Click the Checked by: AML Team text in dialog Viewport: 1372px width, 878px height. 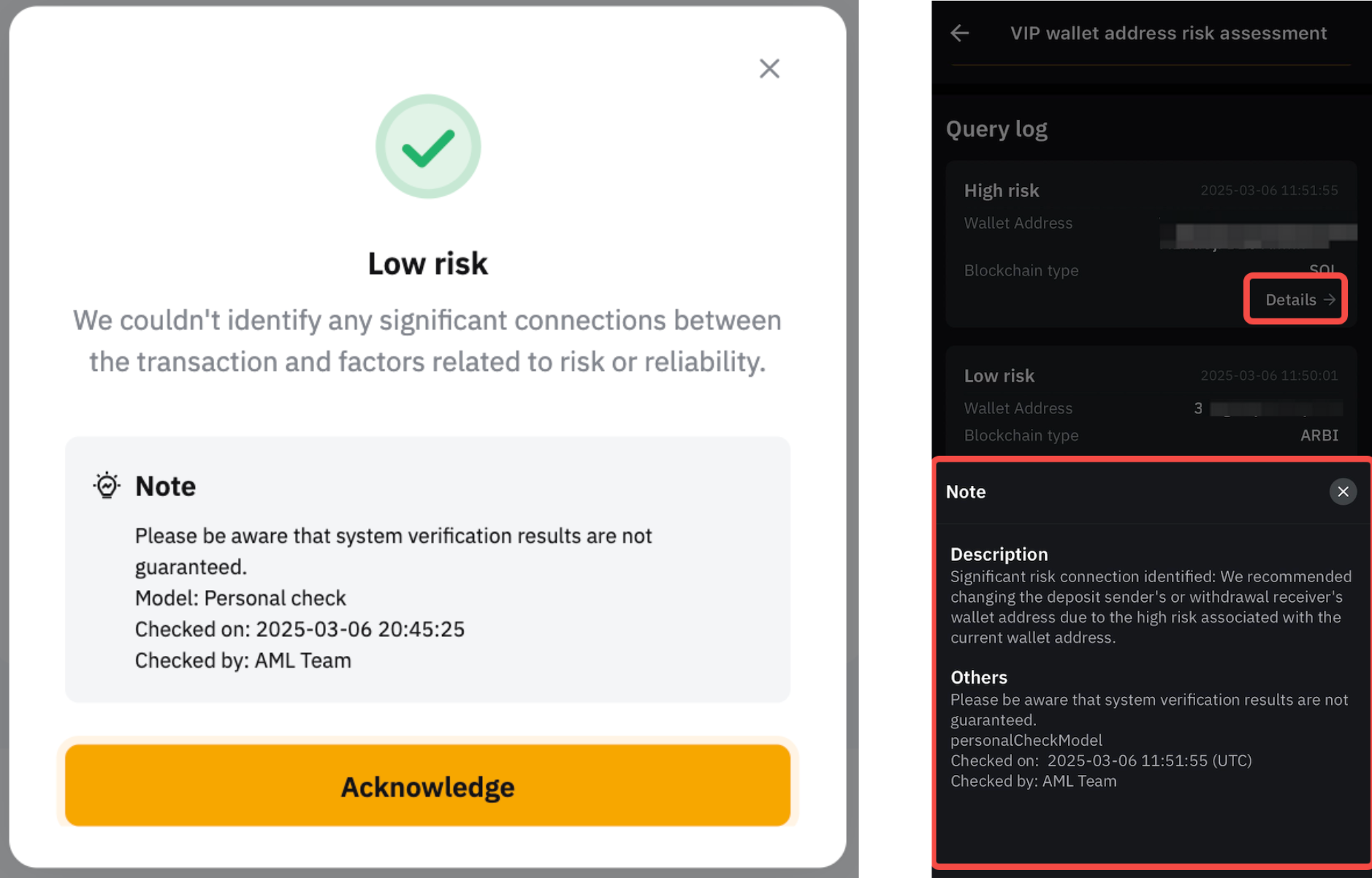[x=243, y=660]
